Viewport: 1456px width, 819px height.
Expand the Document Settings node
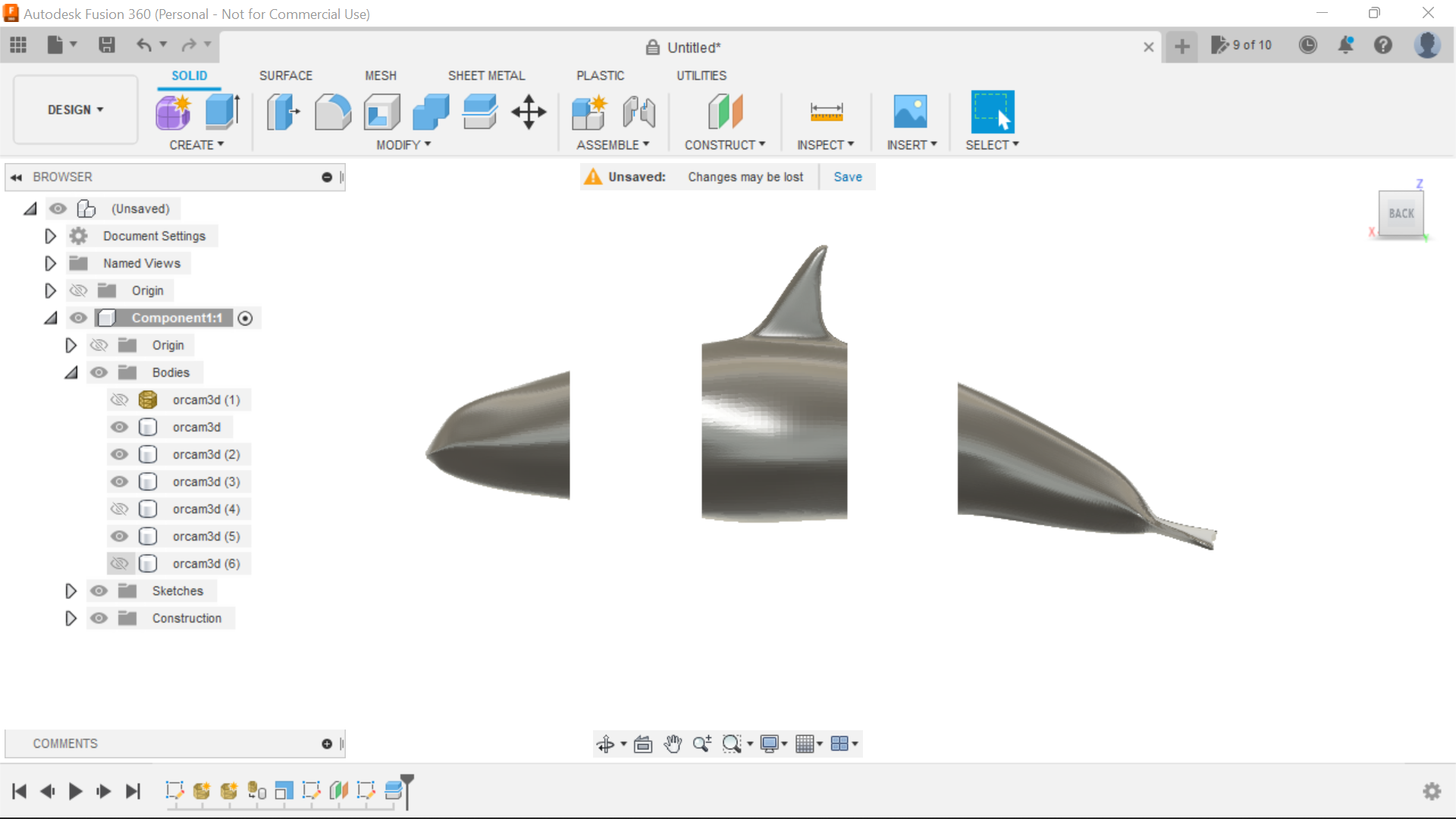[50, 236]
